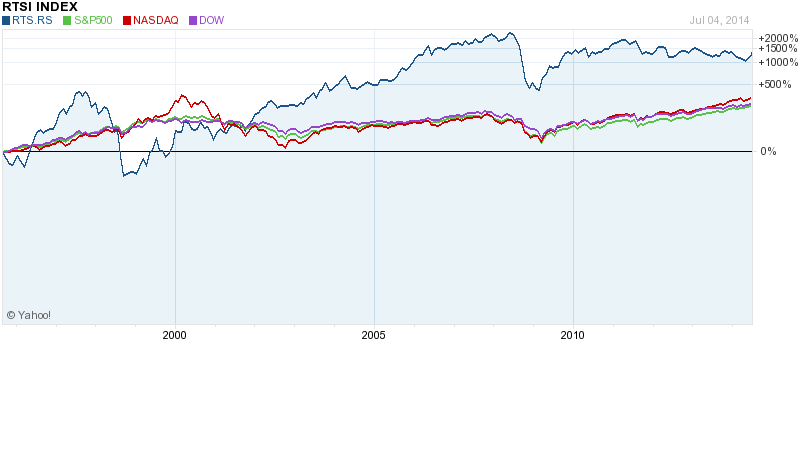Viewport: 800px width, 475px height.
Task: Click the RTSI INDEX chart title
Action: tap(40, 7)
